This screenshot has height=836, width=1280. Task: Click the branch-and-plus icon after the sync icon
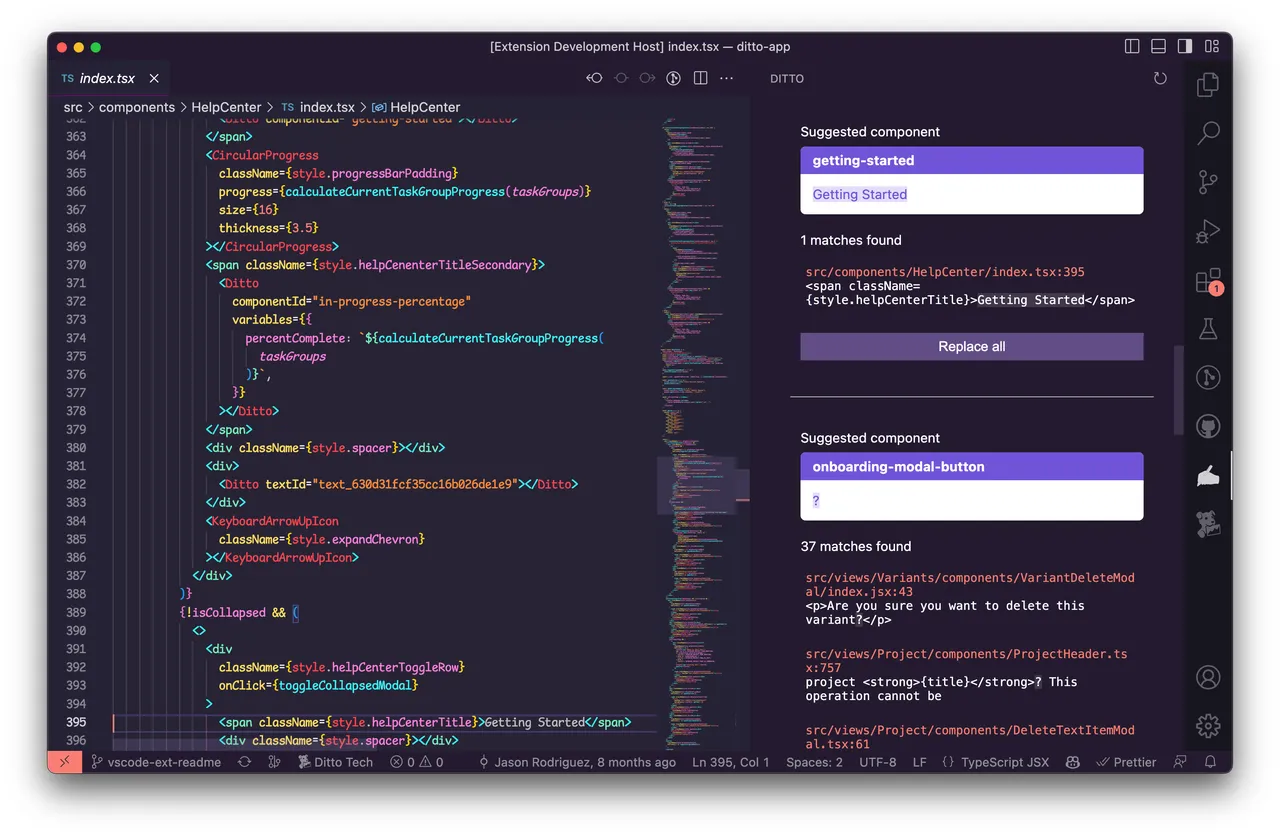click(274, 762)
